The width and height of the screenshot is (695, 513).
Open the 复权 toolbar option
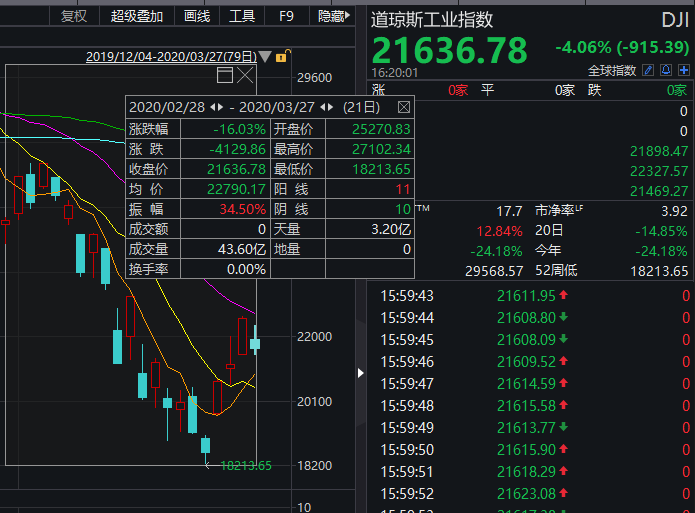74,16
